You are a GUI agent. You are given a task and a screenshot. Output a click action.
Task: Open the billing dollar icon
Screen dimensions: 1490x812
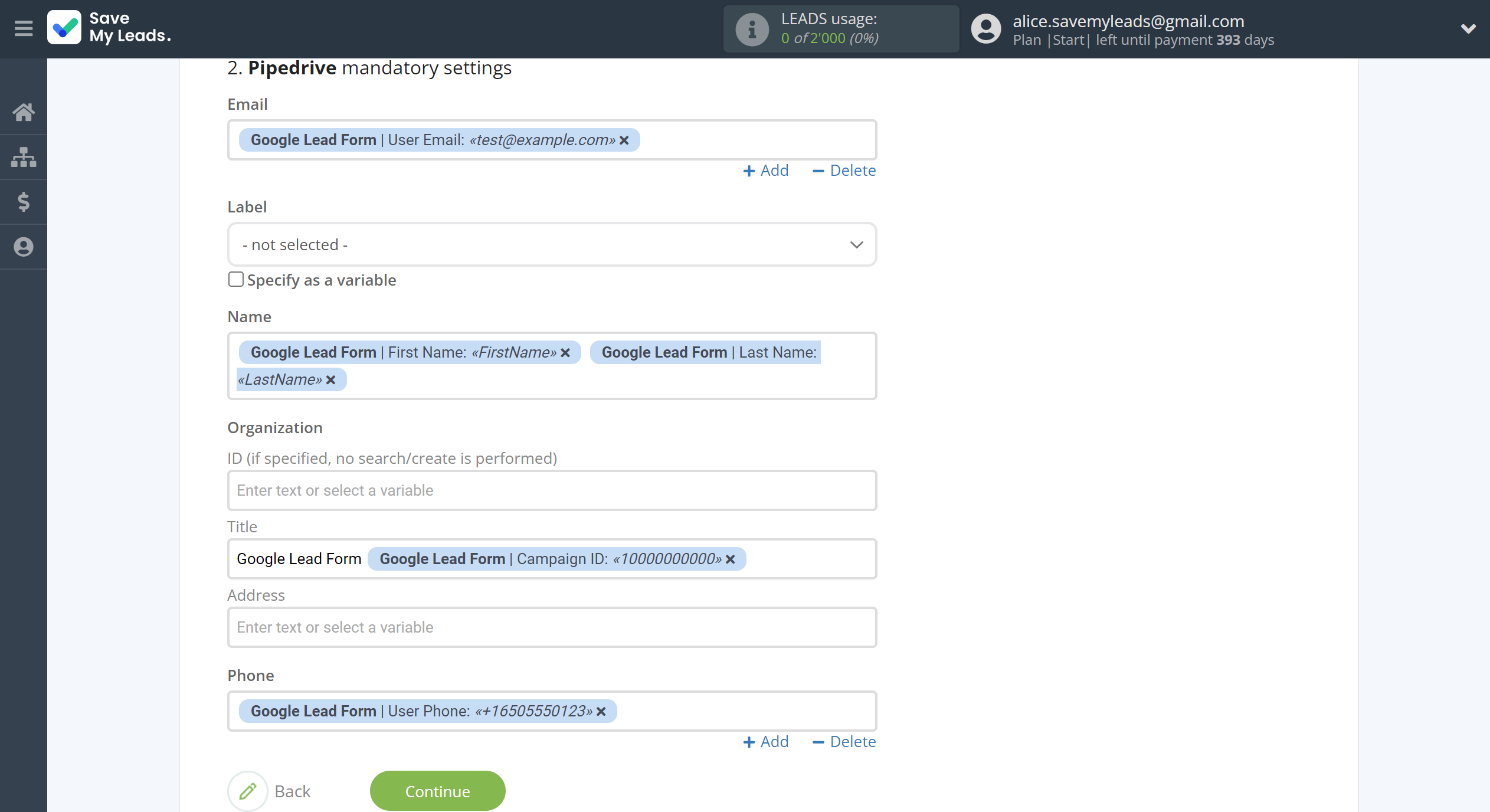click(24, 202)
